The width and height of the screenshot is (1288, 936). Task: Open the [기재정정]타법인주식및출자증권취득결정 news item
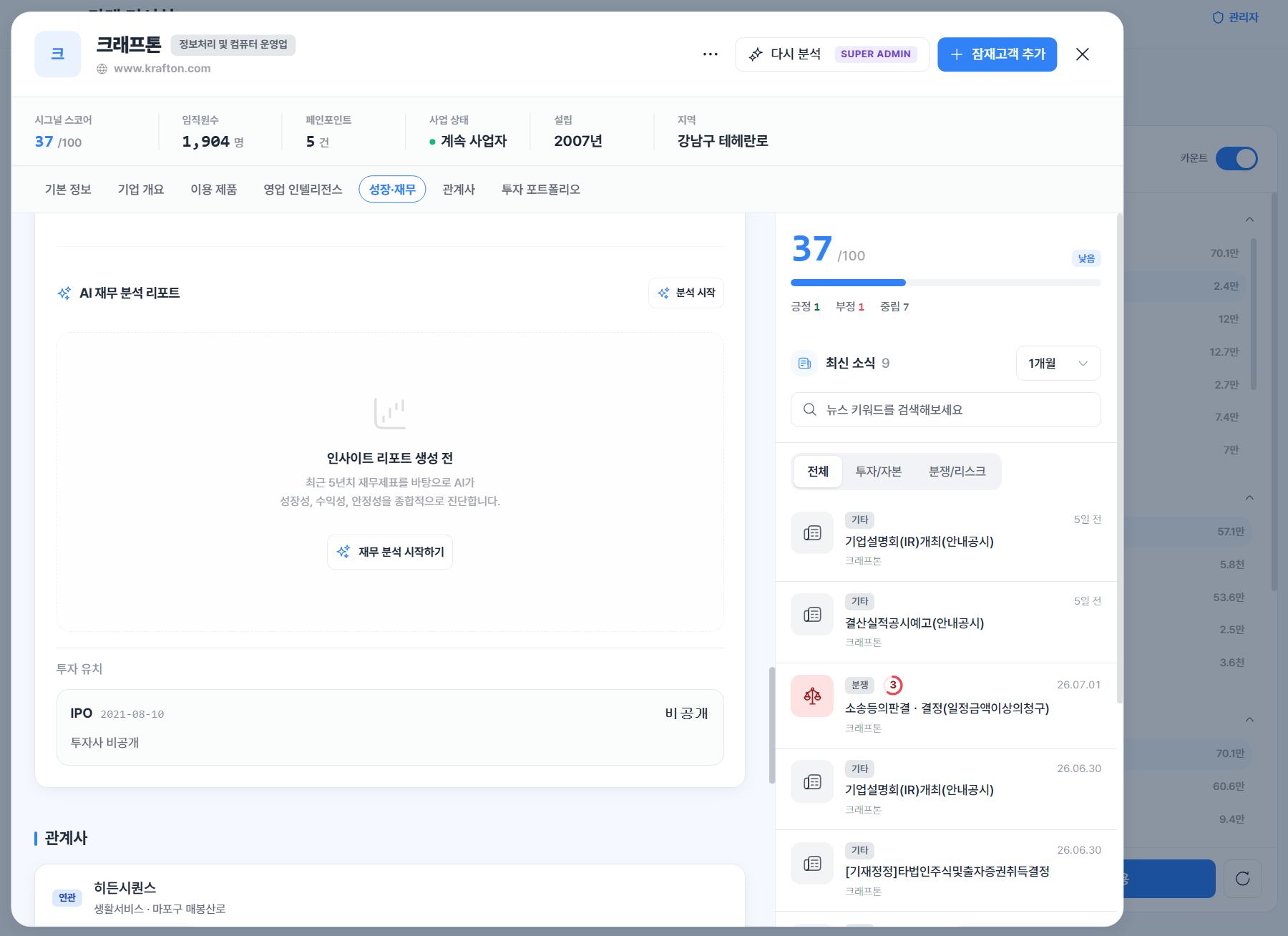point(946,871)
